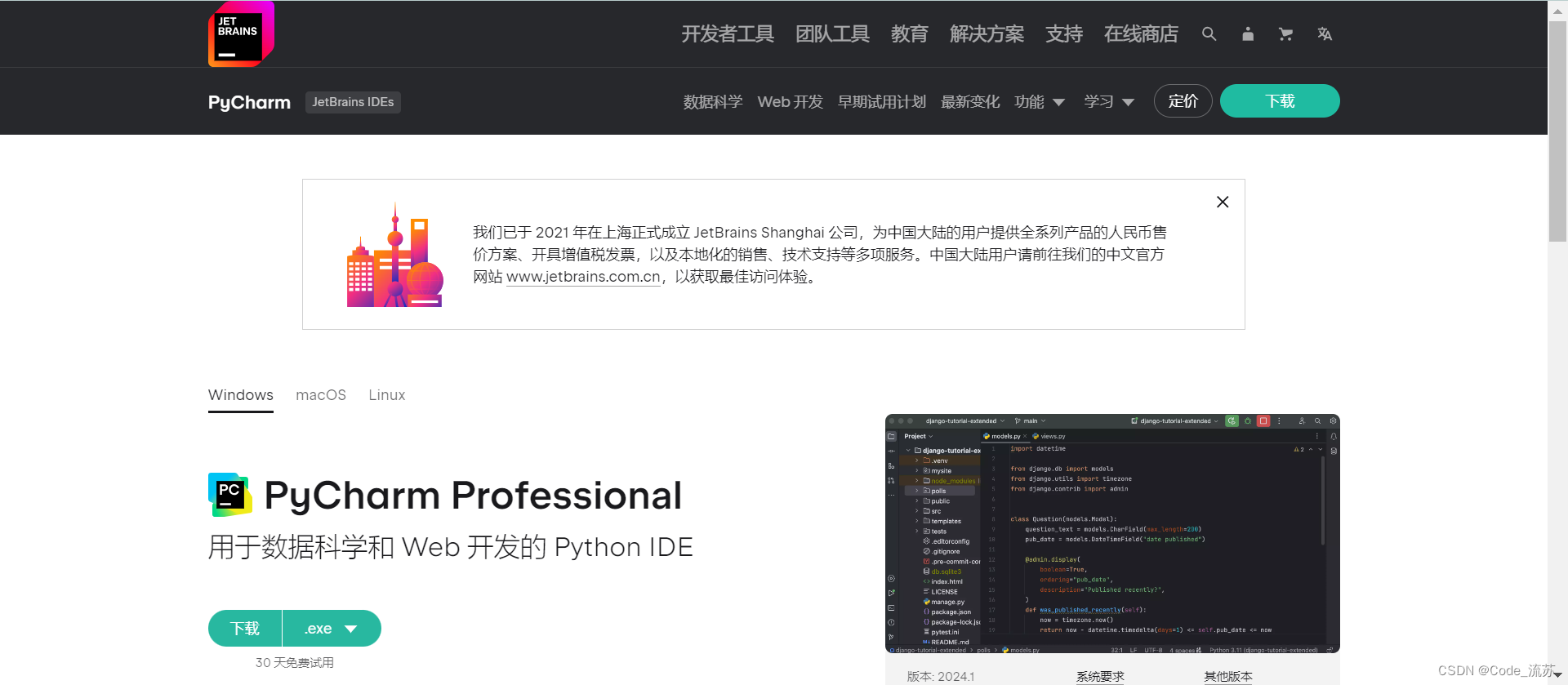The width and height of the screenshot is (1568, 685).
Task: Click the green 下载 button in the header
Action: 1280,101
